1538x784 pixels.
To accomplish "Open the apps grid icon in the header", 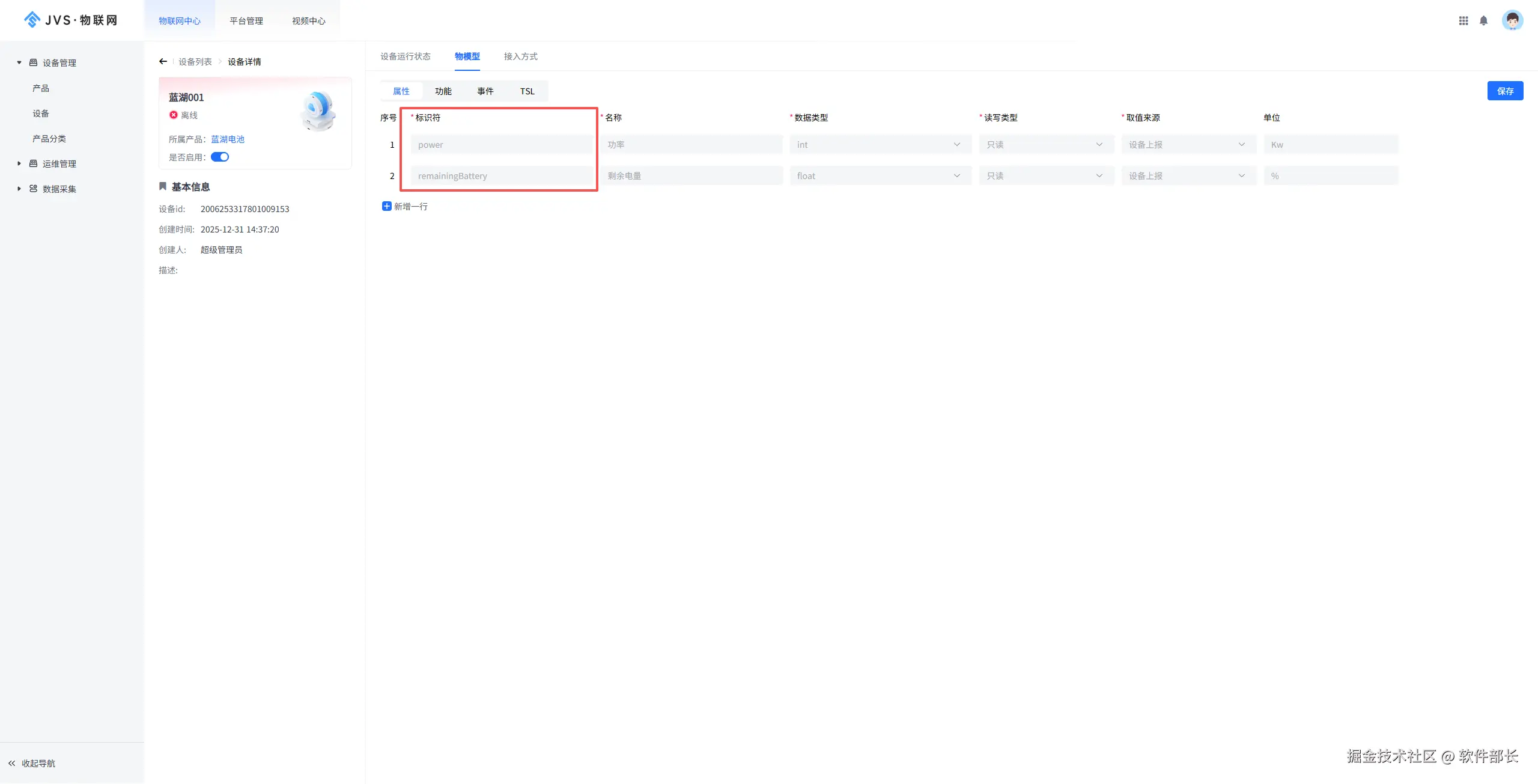I will [x=1464, y=20].
